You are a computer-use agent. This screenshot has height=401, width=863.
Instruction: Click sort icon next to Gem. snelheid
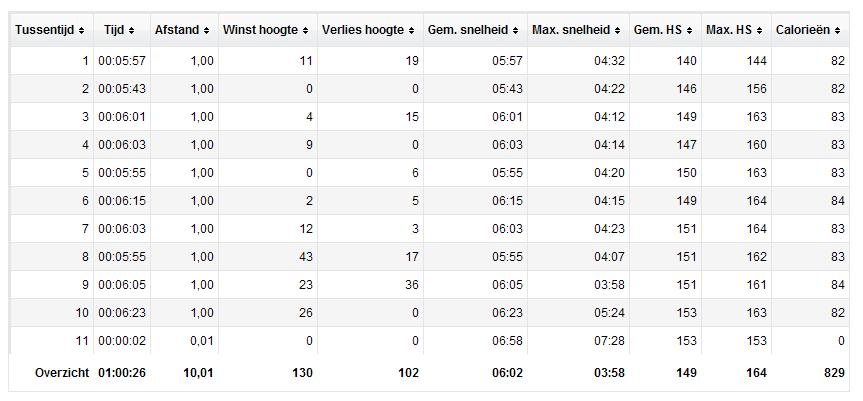coord(515,31)
